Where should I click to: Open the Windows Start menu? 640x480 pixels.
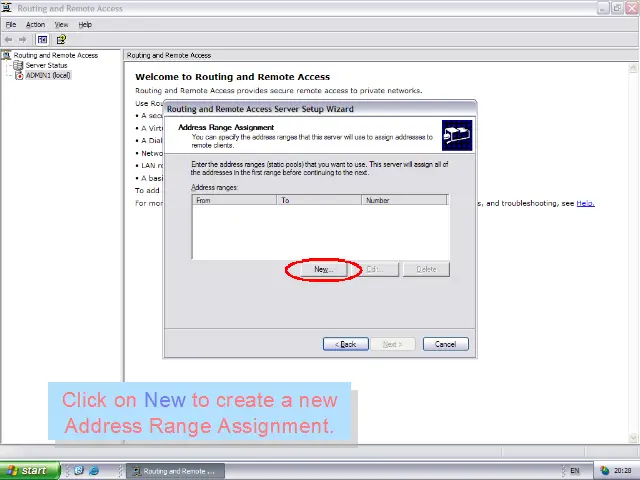click(x=30, y=471)
